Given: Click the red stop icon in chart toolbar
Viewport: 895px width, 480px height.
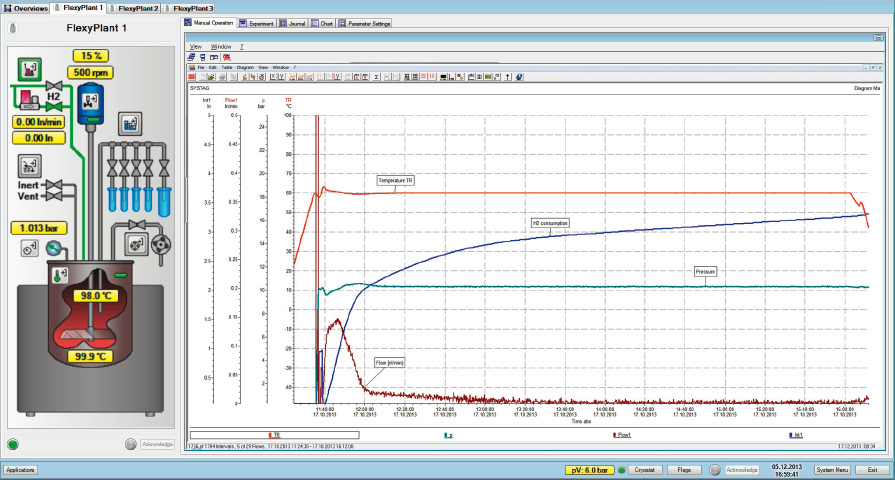Looking at the screenshot, I should point(192,76).
